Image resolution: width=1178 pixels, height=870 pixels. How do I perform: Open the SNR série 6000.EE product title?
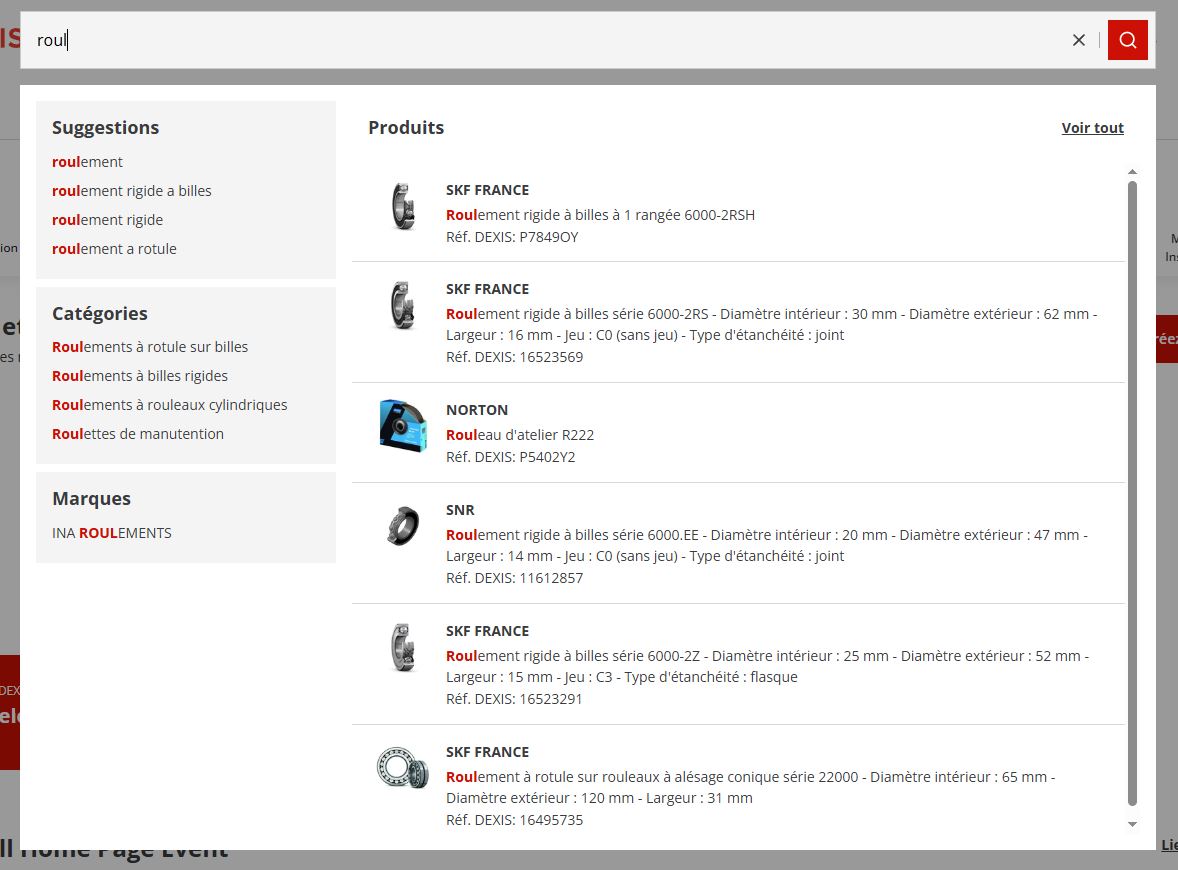click(766, 545)
